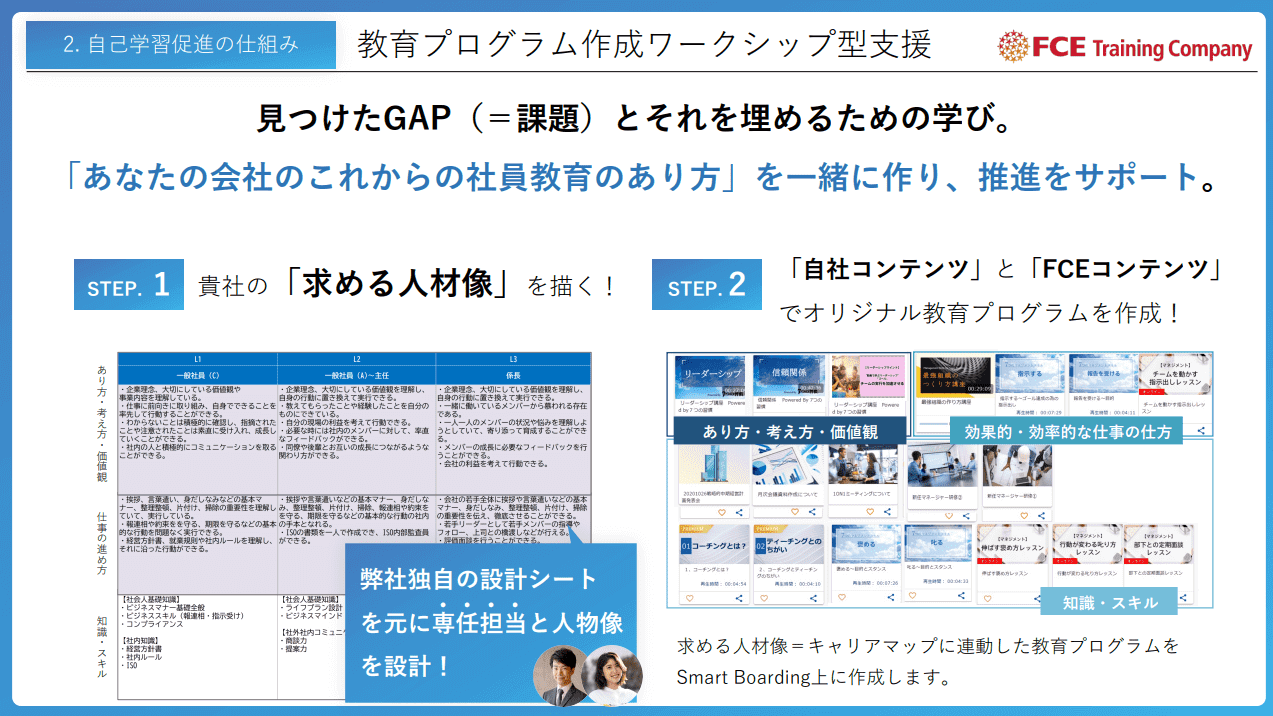Viewport: 1273px width, 716px height.
Task: Open the 01 コーチングとは？ thumbnail
Action: (714, 544)
